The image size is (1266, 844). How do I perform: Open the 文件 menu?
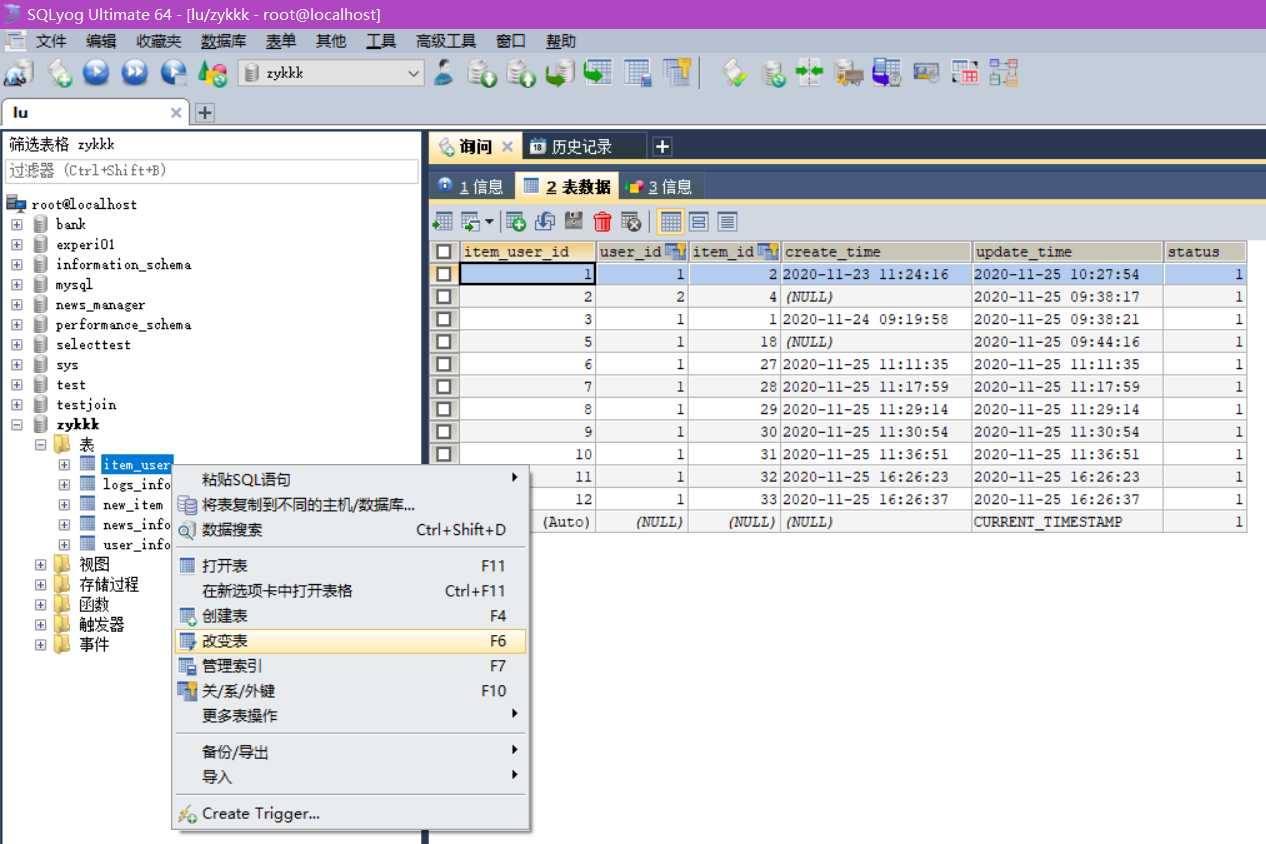point(51,41)
